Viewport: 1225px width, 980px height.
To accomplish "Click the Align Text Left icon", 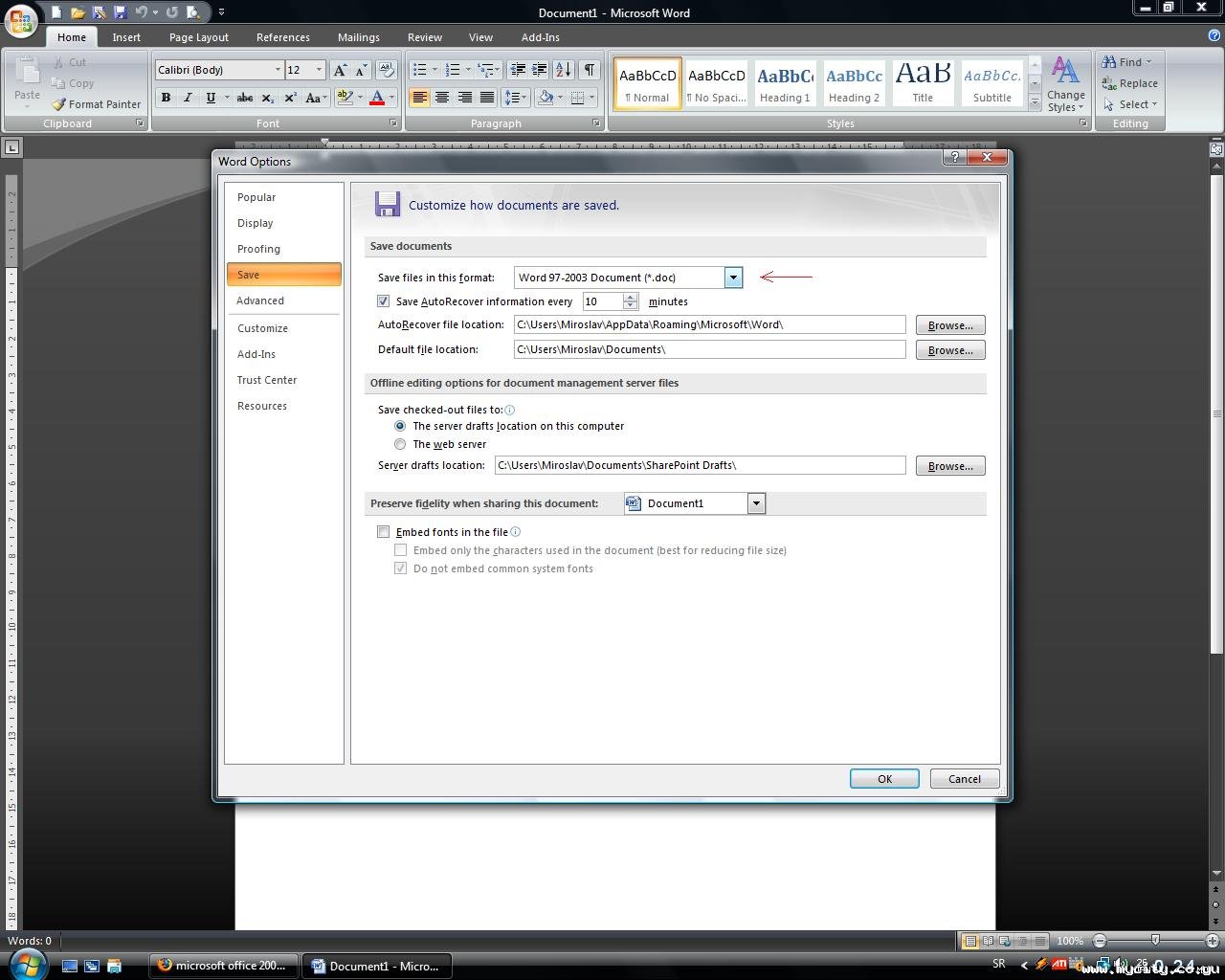I will pyautogui.click(x=419, y=98).
